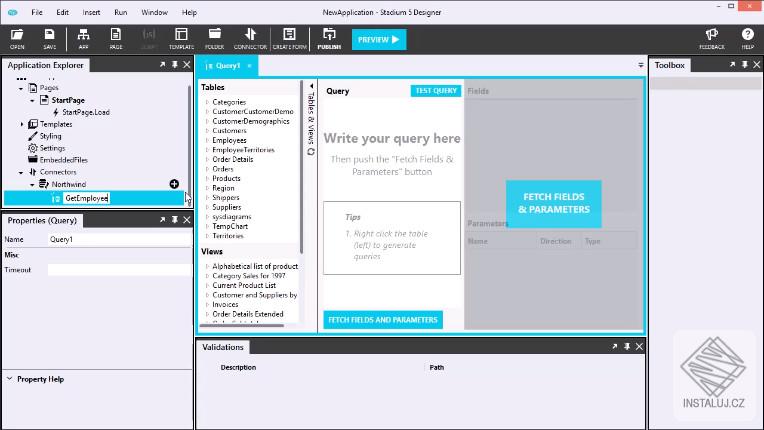This screenshot has width=764, height=430.
Task: Expand the Invoices view
Action: coord(207,304)
